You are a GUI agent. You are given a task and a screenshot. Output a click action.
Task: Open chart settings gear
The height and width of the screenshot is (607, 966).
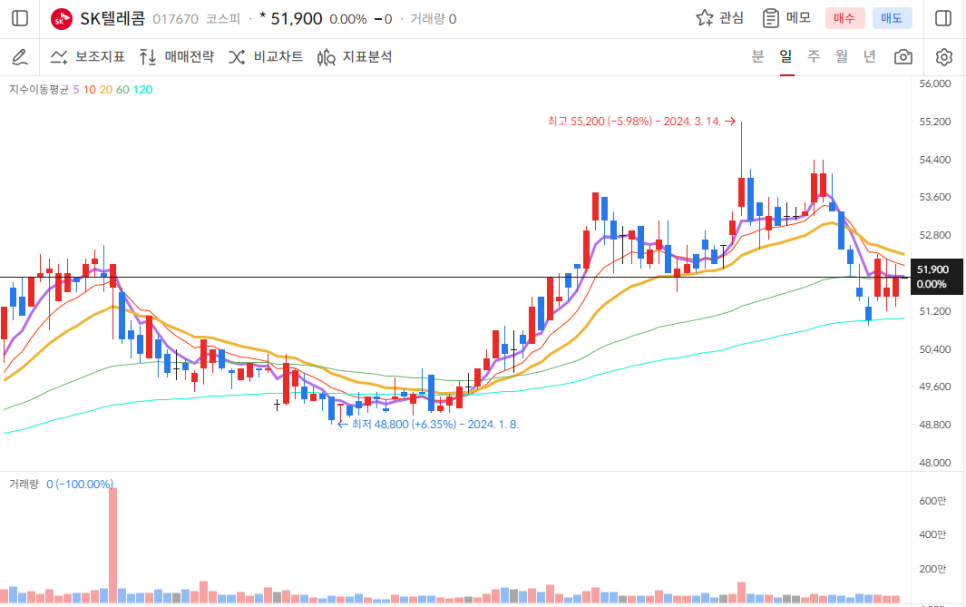944,57
